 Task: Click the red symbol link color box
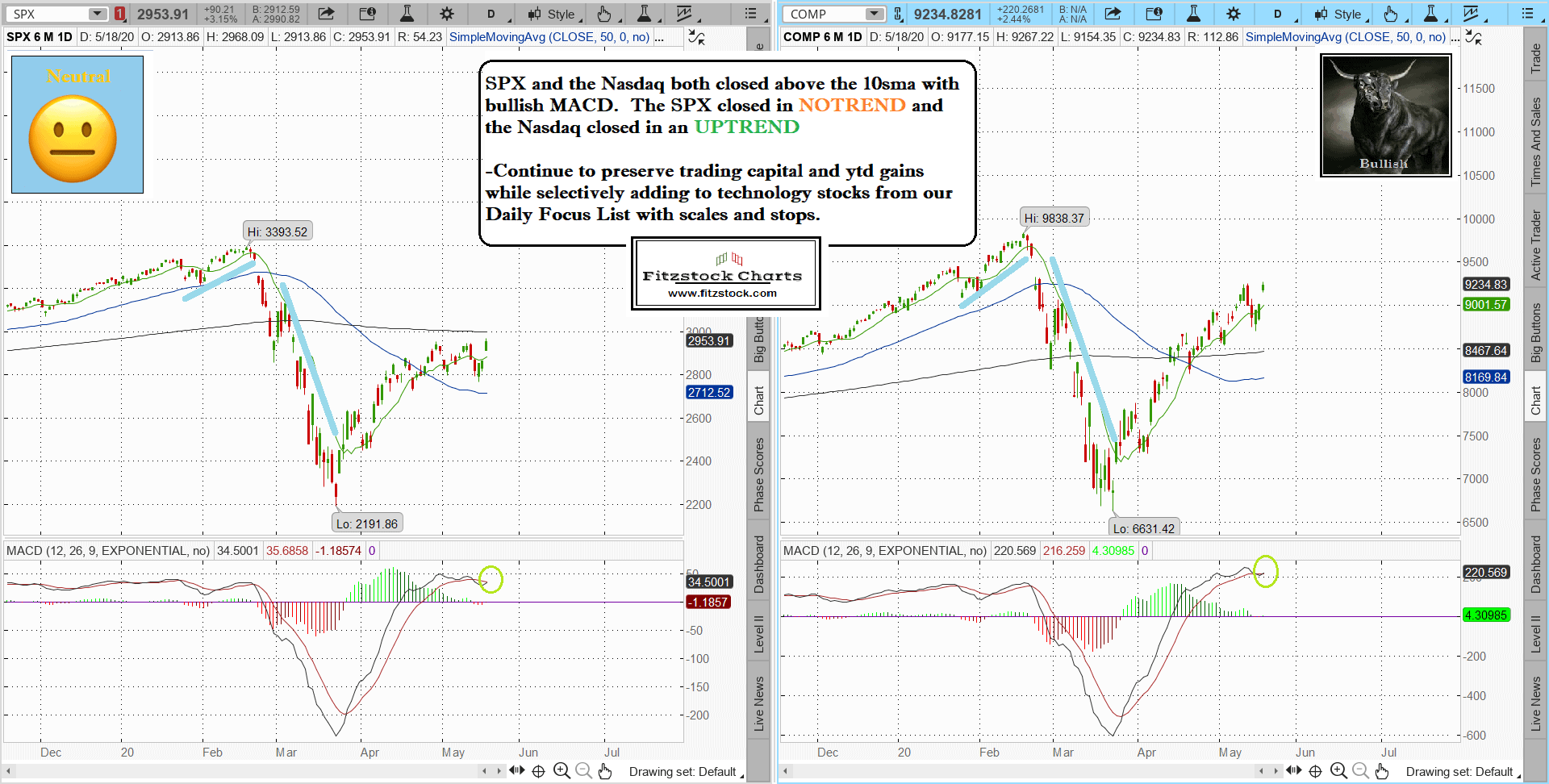119,14
